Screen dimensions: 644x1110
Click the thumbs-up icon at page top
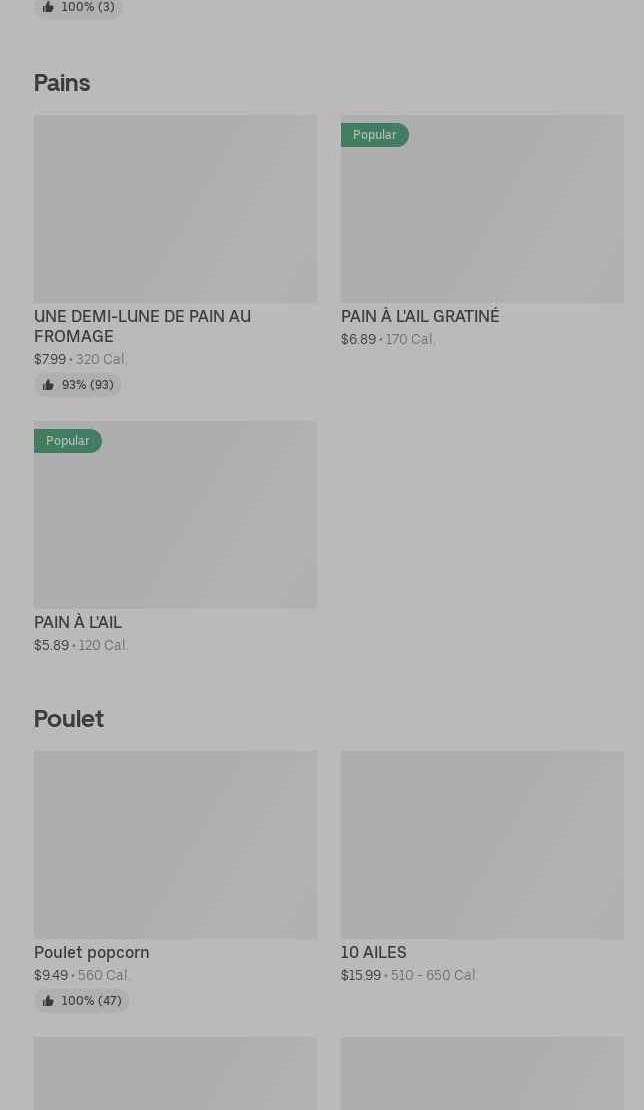click(48, 7)
